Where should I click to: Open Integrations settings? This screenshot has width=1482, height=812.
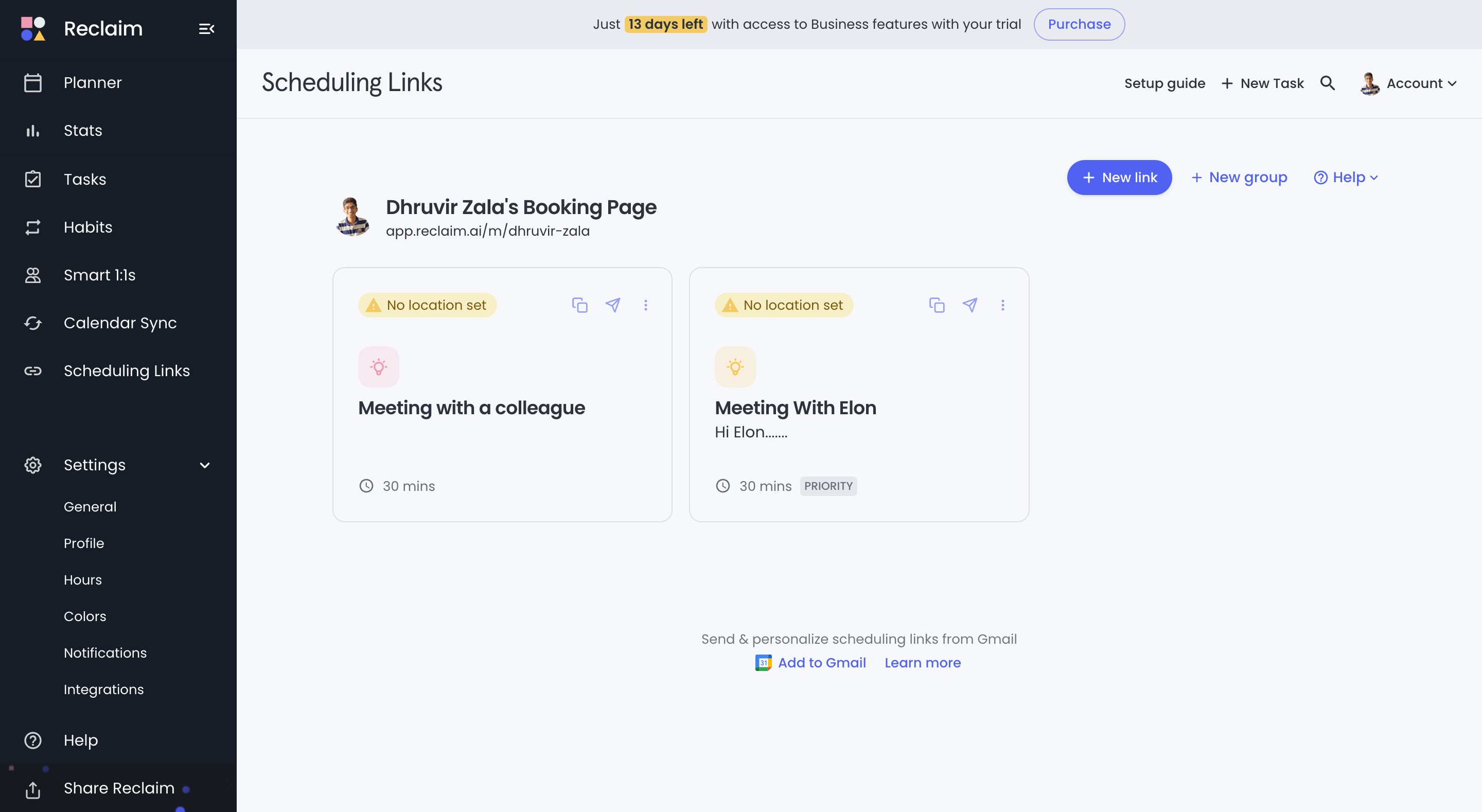103,690
